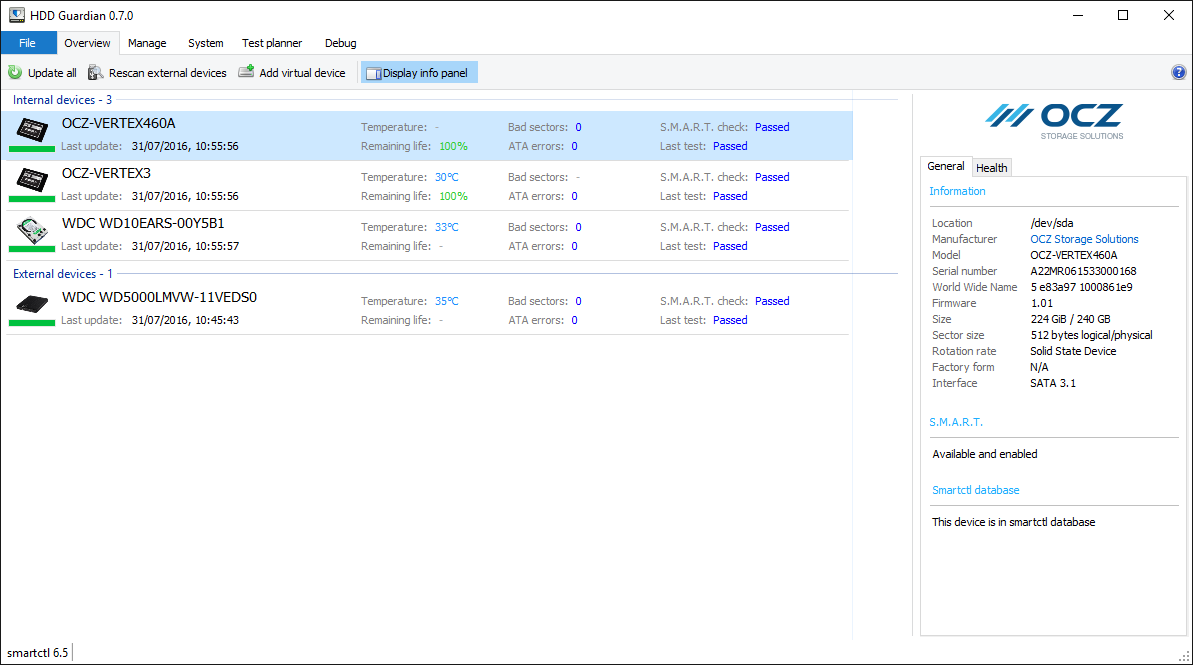This screenshot has height=665, width=1193.
Task: Click the 33°C temperature of WD10EARS
Action: pyautogui.click(x=447, y=227)
